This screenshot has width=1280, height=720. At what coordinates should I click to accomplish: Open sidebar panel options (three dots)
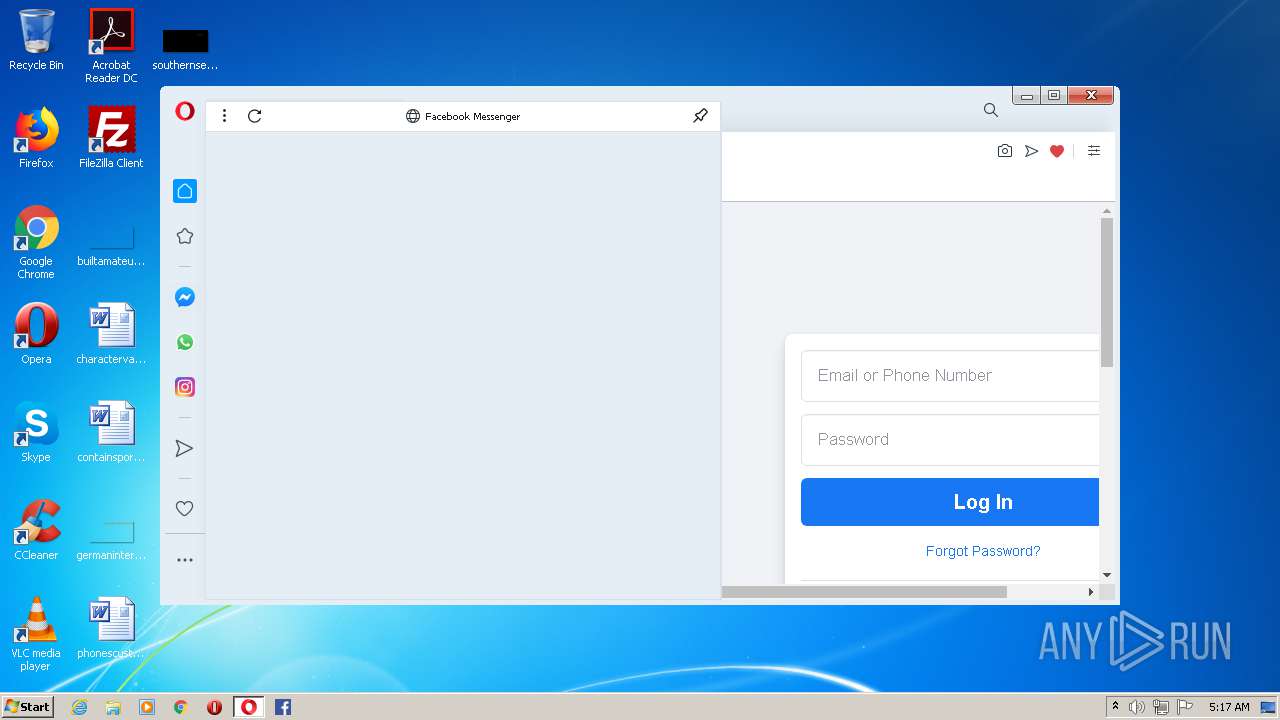point(224,116)
